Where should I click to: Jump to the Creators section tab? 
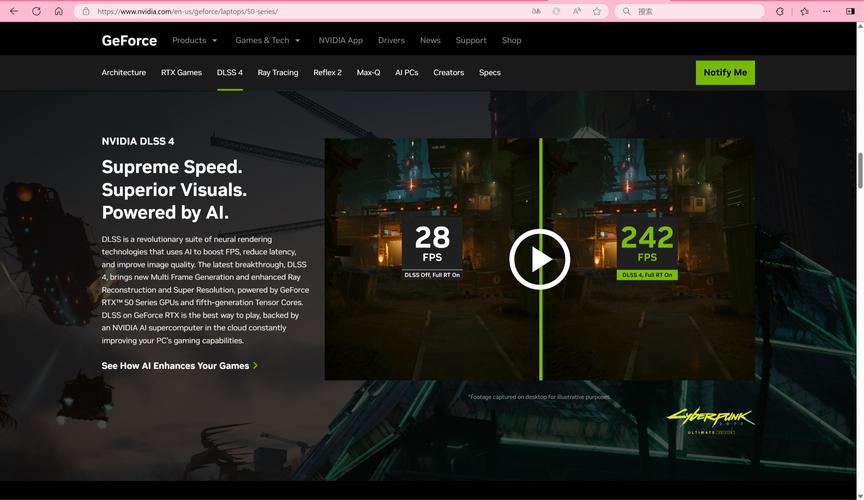(x=449, y=72)
